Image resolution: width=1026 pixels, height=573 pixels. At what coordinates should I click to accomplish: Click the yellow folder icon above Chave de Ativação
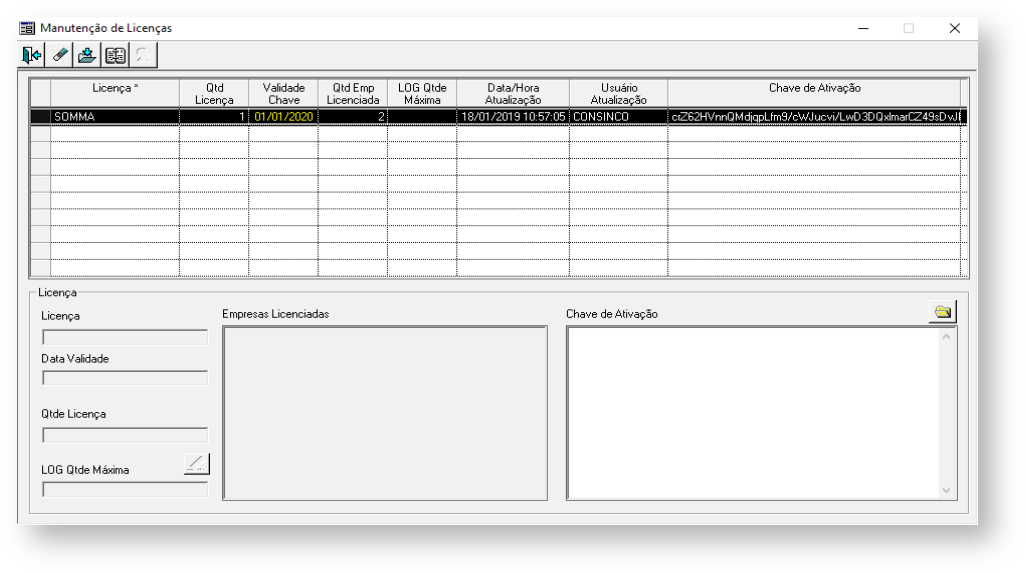942,312
